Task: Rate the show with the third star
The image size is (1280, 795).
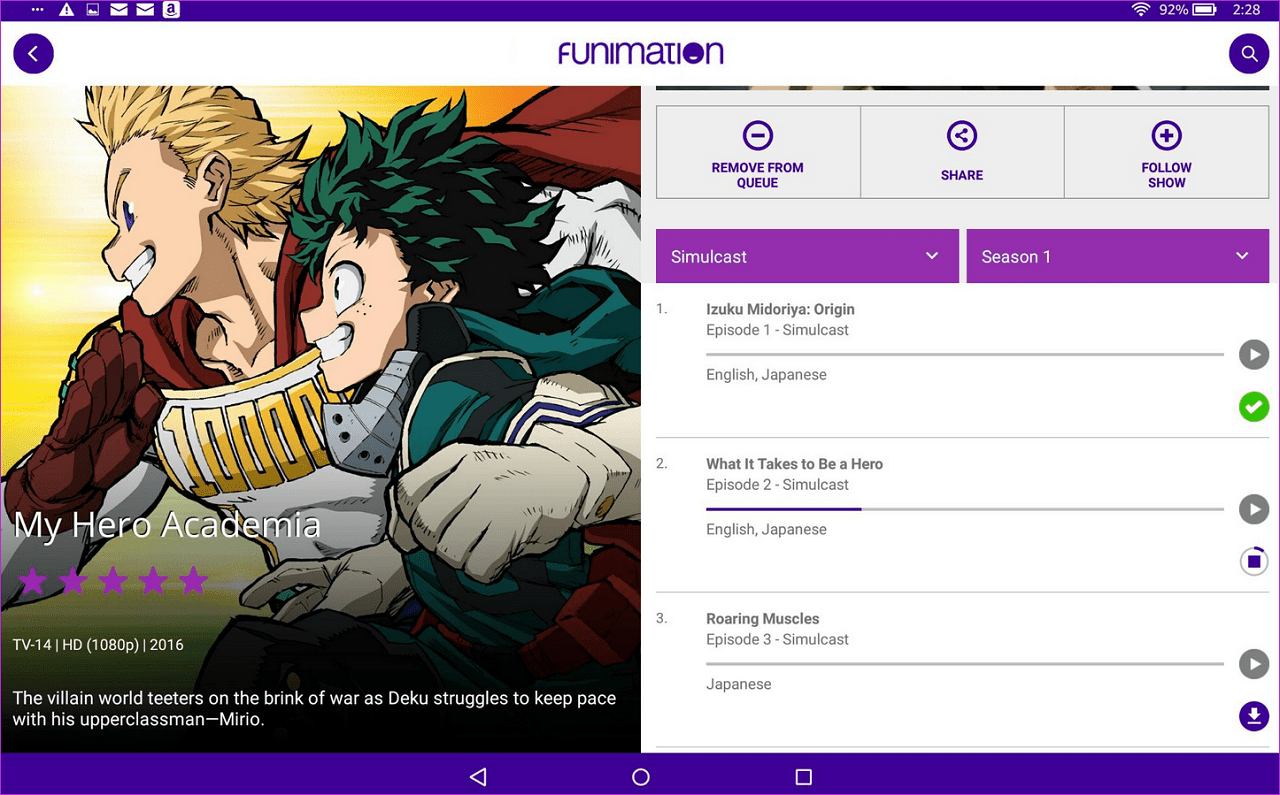Action: pyautogui.click(x=112, y=580)
